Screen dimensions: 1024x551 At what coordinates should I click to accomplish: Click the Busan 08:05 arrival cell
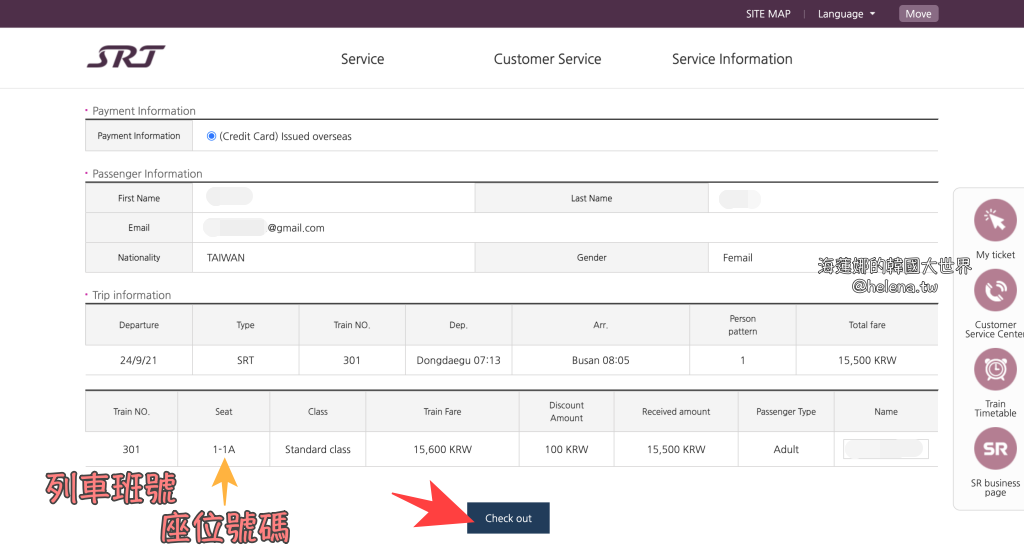(600, 360)
